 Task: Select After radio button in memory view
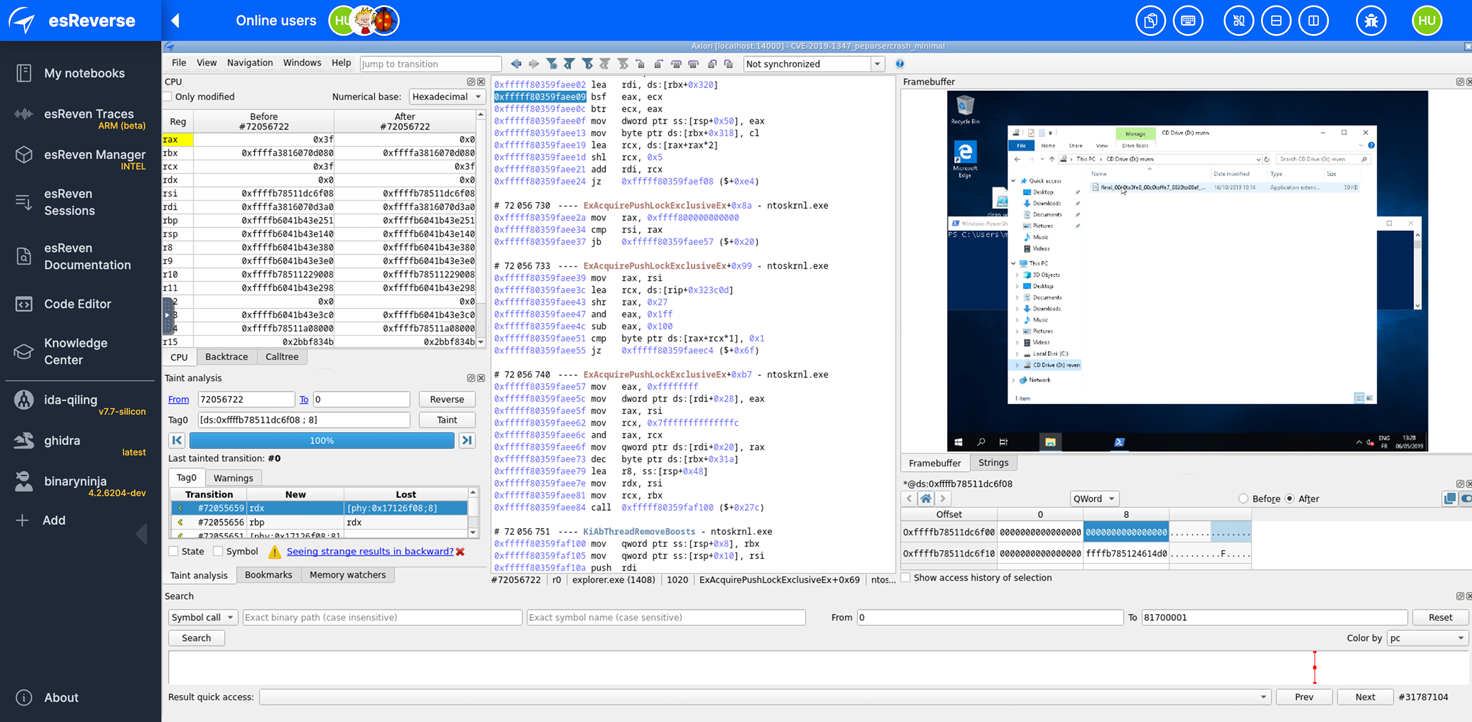1289,499
